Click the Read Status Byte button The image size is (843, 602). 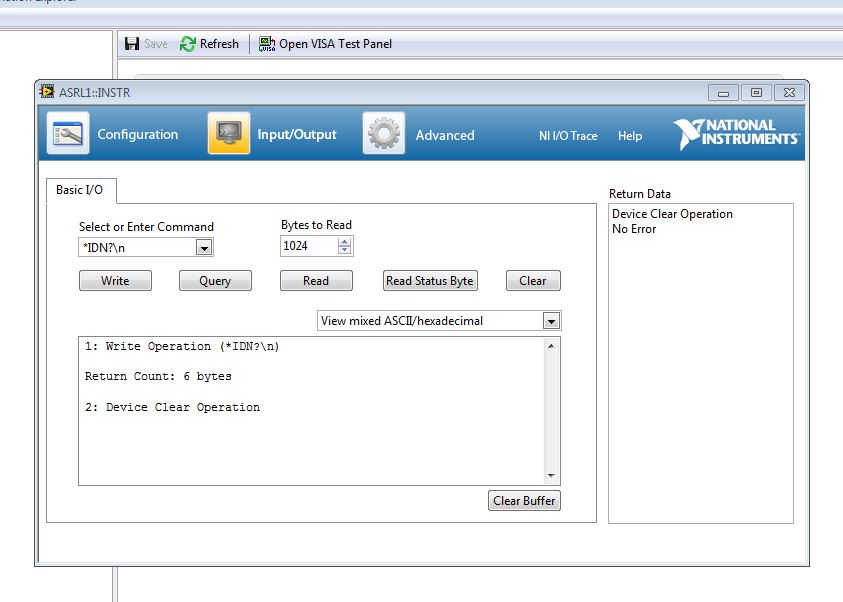tap(430, 281)
